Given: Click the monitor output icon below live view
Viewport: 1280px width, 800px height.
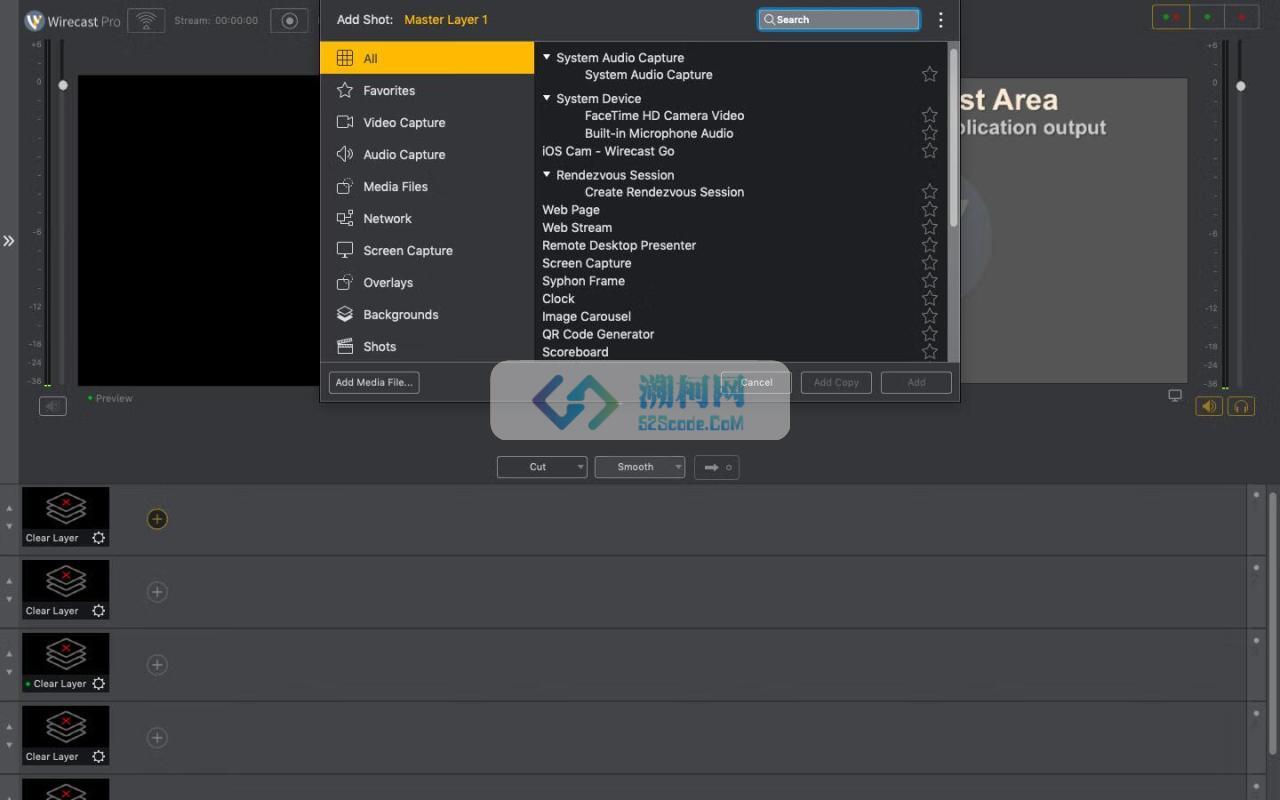Looking at the screenshot, I should pos(1175,396).
